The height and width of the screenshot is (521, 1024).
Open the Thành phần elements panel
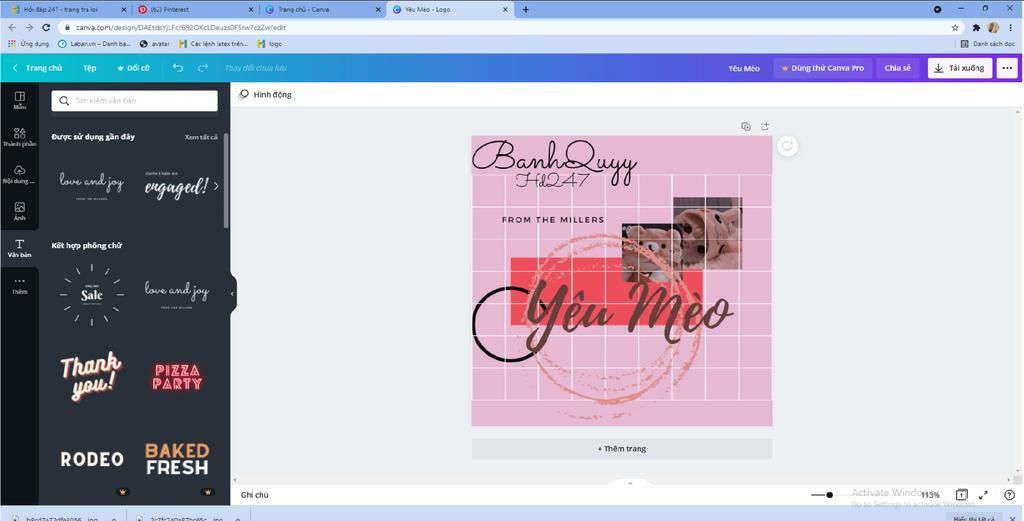[x=20, y=137]
